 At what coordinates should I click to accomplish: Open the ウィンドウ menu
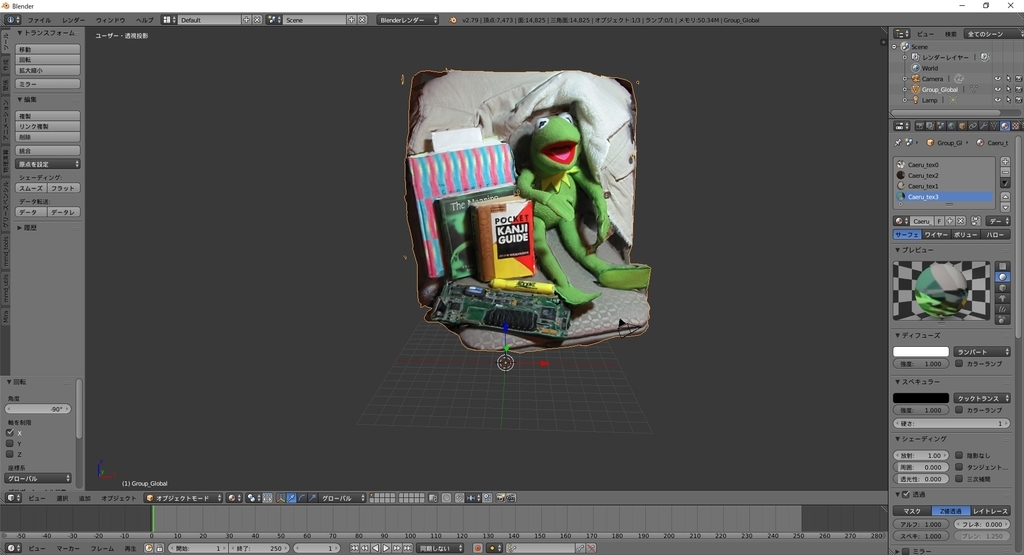point(110,20)
